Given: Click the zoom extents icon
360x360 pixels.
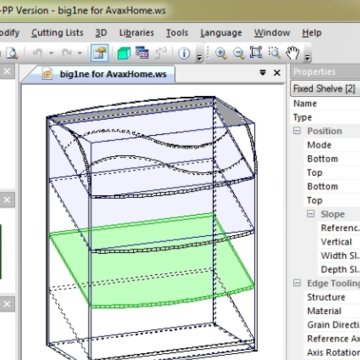Looking at the screenshot, I should click(x=256, y=53).
